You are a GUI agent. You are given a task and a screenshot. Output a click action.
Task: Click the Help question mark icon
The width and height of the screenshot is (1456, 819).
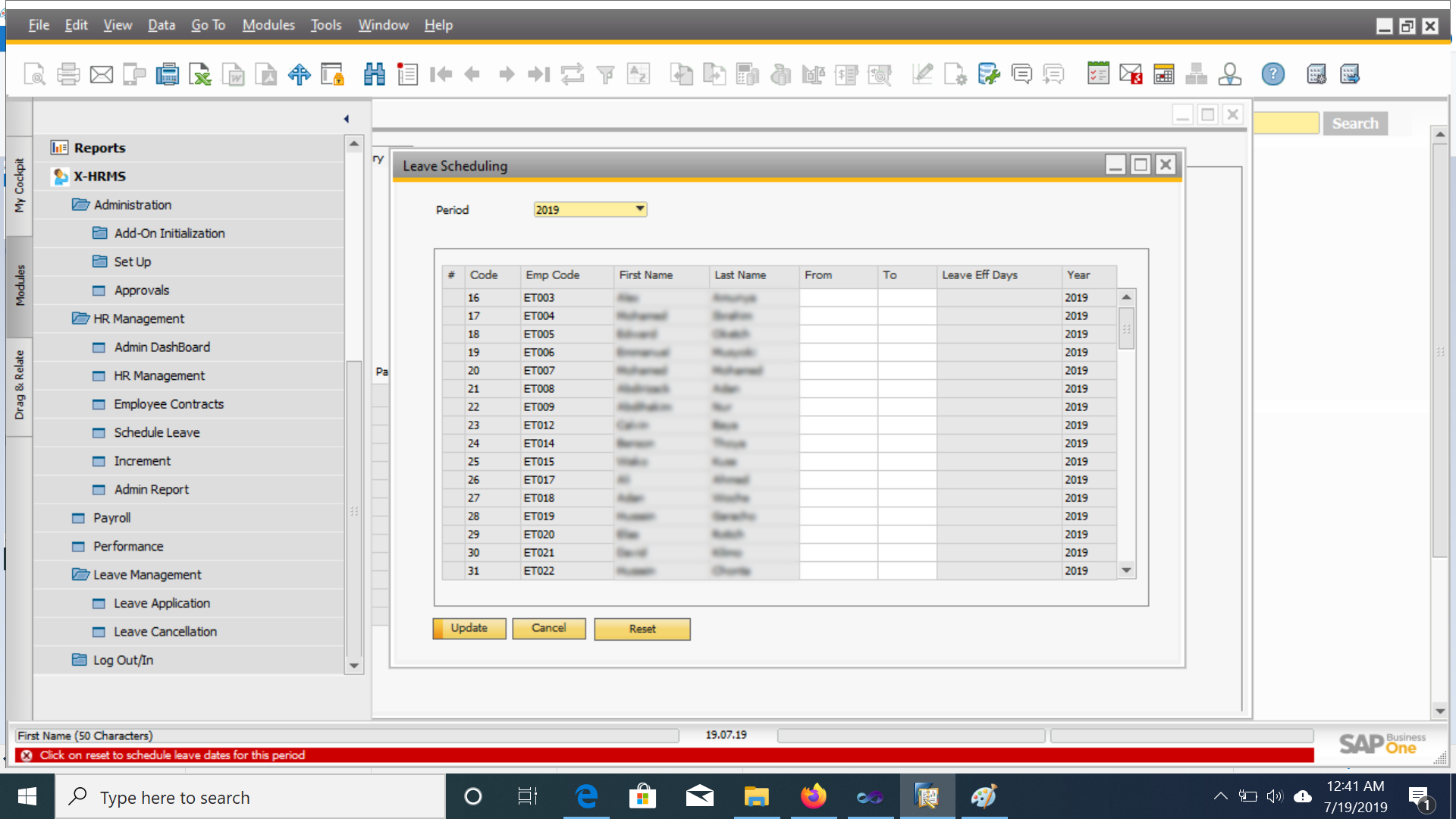coord(1272,74)
